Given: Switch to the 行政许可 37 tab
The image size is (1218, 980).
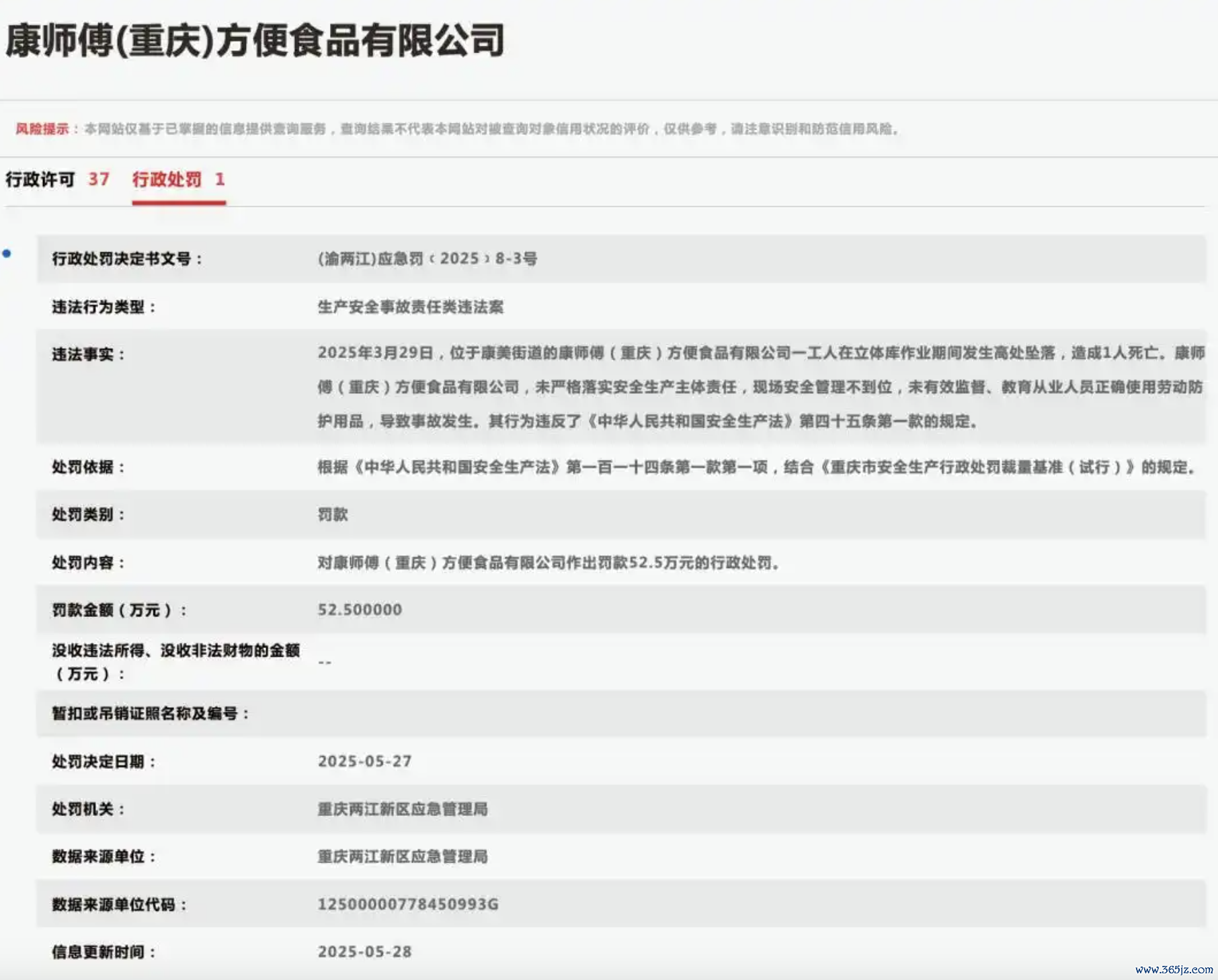Looking at the screenshot, I should click(x=58, y=179).
